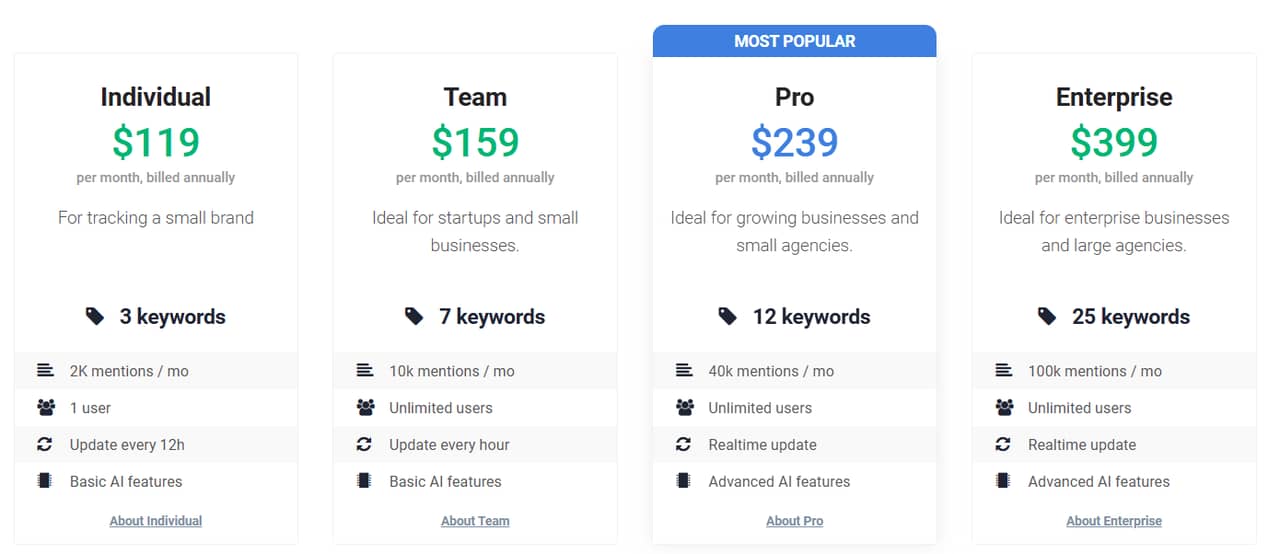The height and width of the screenshot is (554, 1280).
Task: Select the Pro plan $239 price
Action: coord(795,142)
